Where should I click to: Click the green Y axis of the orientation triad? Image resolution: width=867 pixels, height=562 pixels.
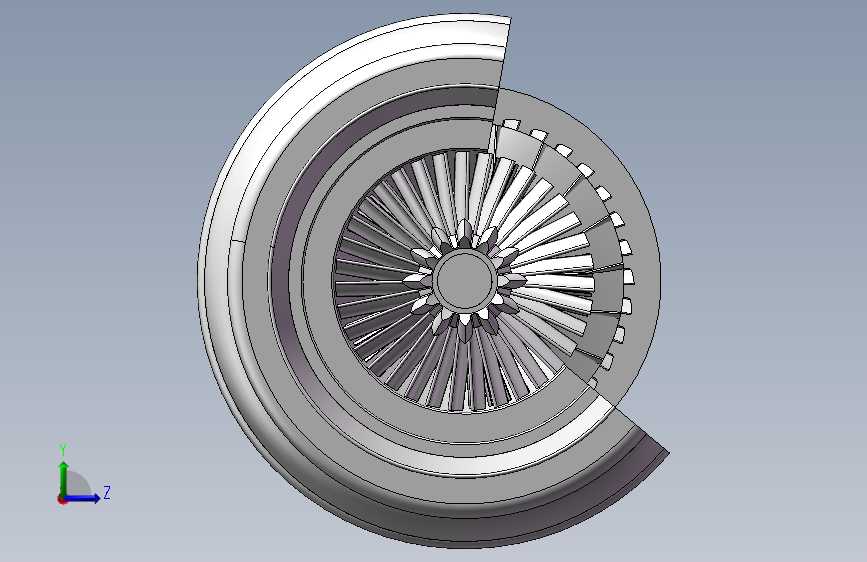tap(63, 479)
